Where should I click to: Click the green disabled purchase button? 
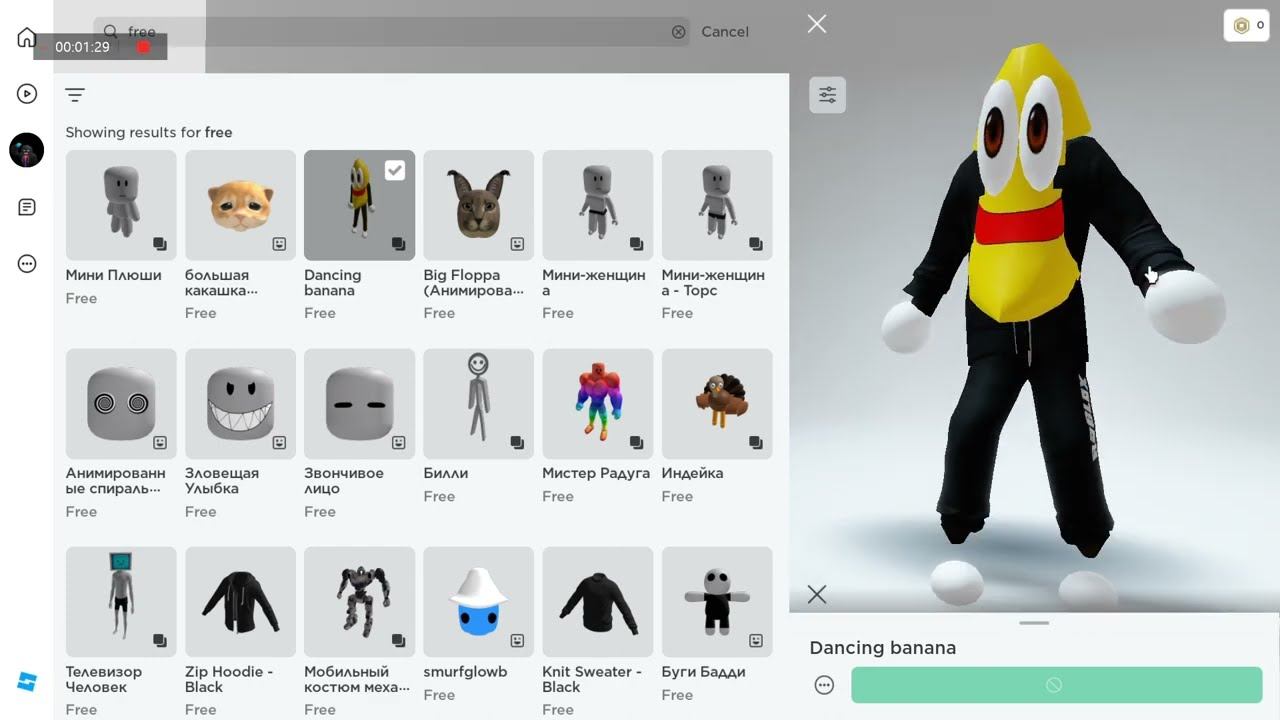point(1056,685)
